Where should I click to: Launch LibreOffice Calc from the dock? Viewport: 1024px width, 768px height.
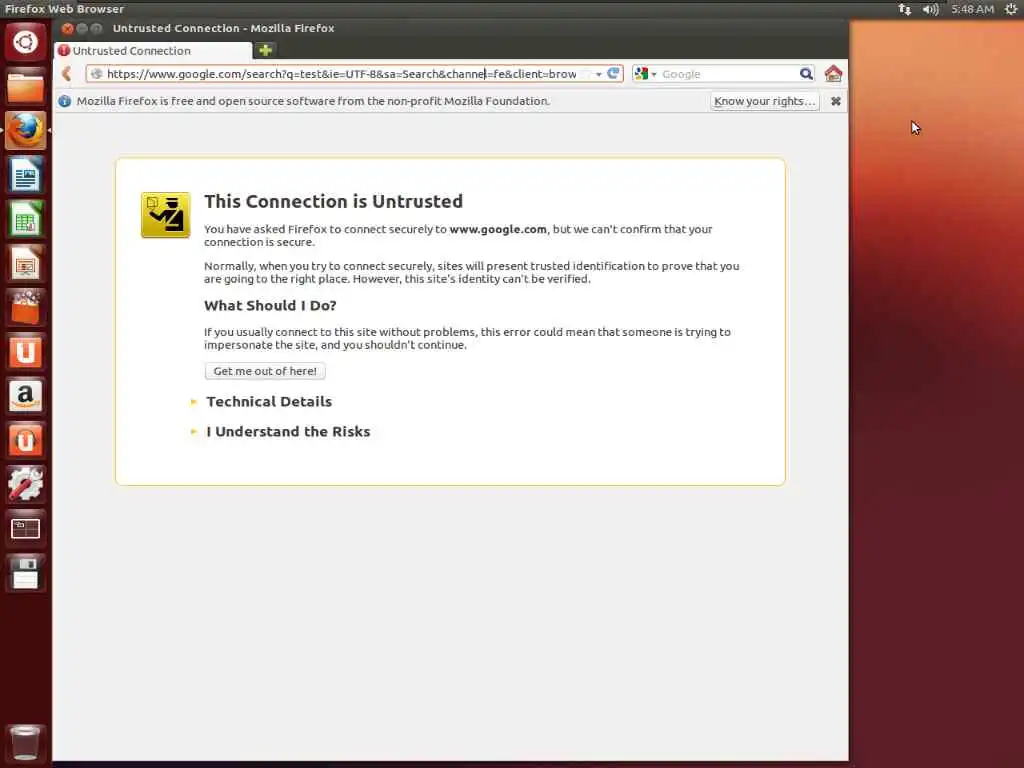point(25,219)
